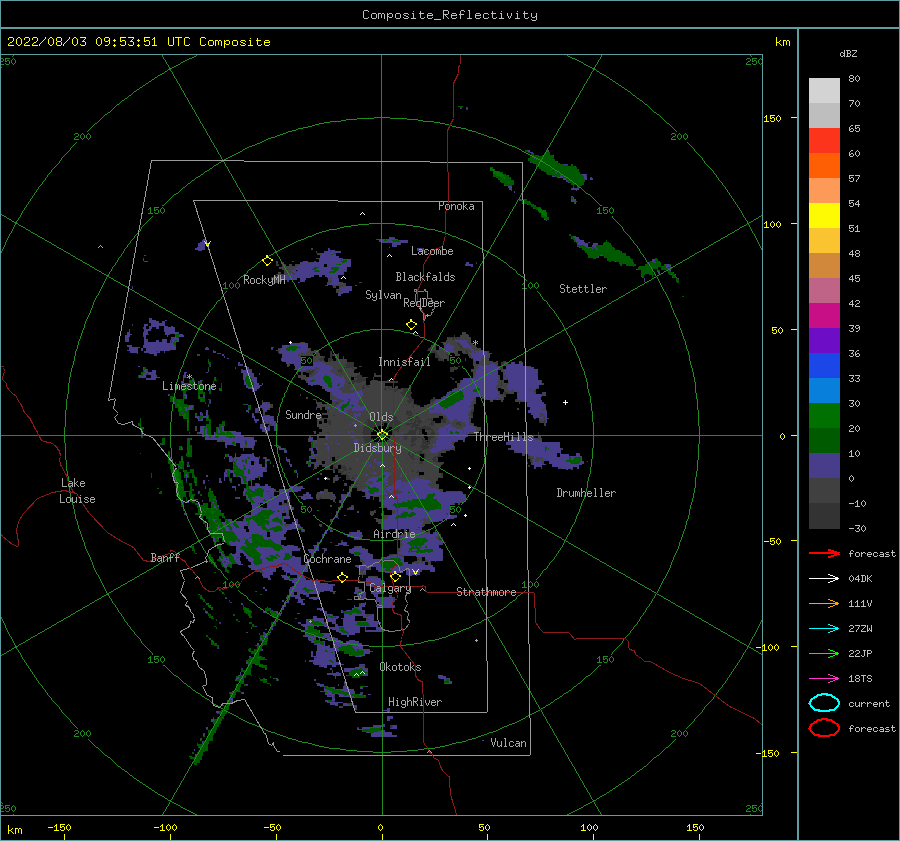Image resolution: width=900 pixels, height=841 pixels.
Task: Pick the green 22JP arrow icon
Action: click(x=824, y=653)
